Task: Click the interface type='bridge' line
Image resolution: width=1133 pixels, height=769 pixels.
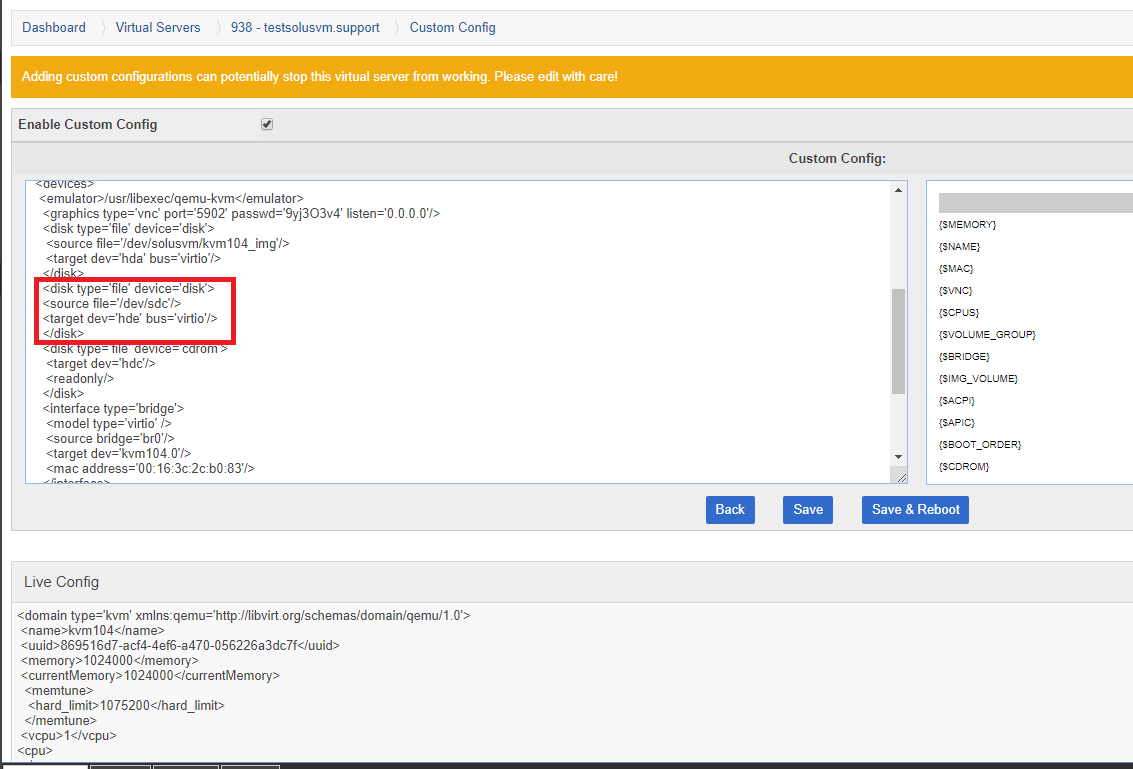Action: tap(113, 408)
